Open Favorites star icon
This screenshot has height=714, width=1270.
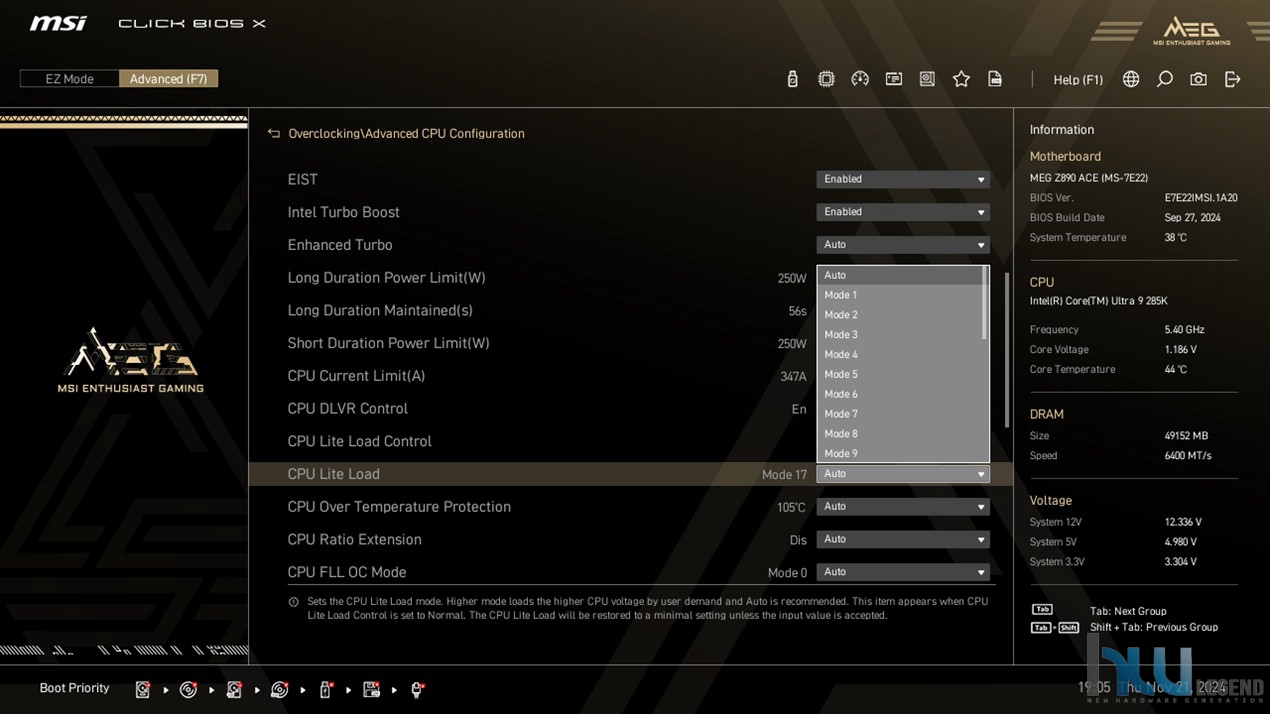point(961,79)
